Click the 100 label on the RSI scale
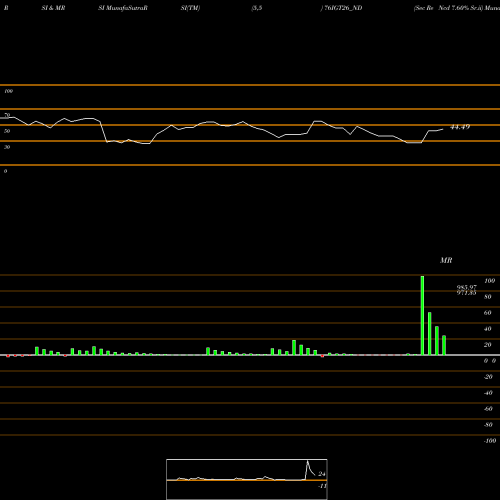This screenshot has width=500, height=500. coord(9,91)
